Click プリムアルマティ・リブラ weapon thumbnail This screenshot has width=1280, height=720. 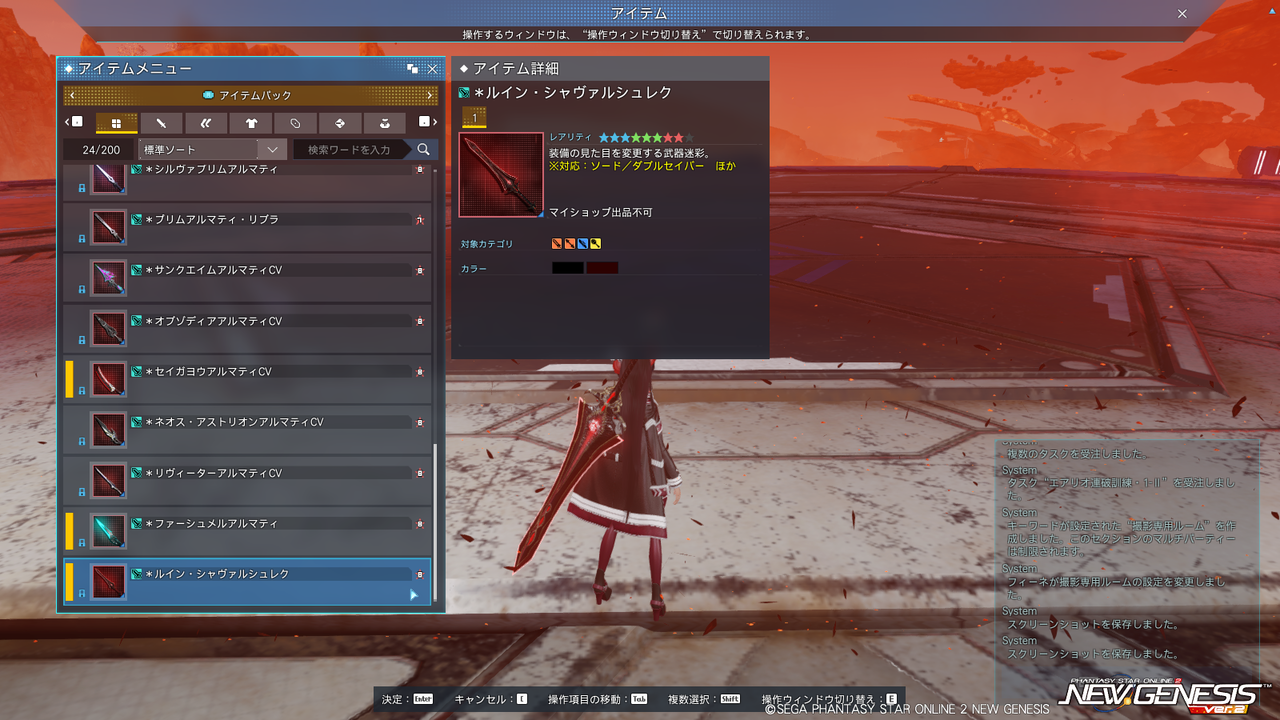coord(108,227)
